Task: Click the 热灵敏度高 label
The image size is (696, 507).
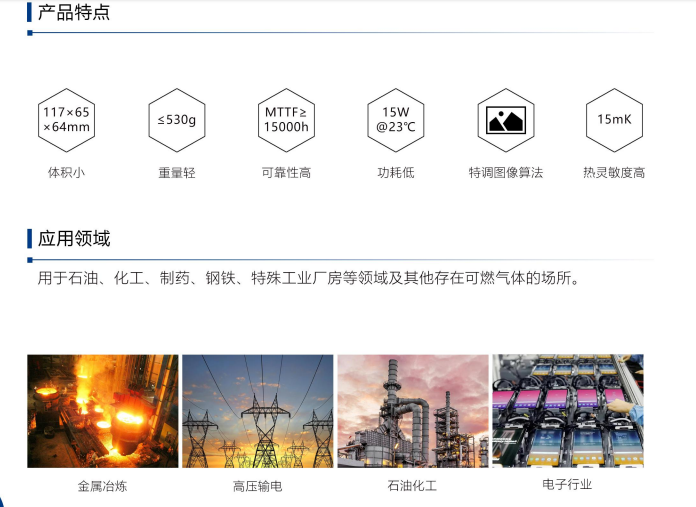Action: pos(614,173)
